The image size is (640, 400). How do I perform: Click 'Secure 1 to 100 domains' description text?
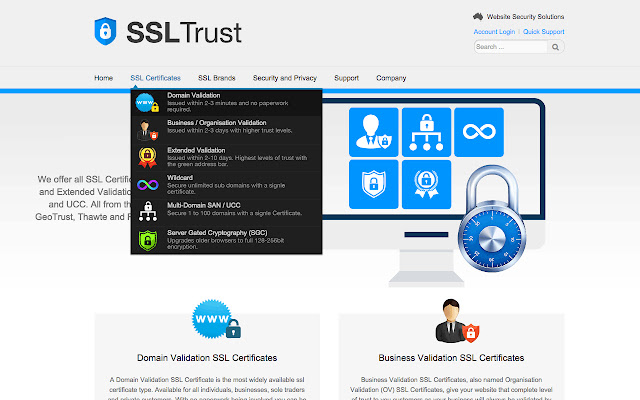pos(234,213)
